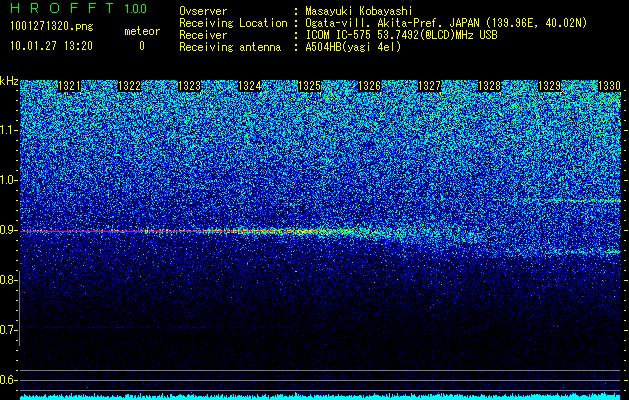The width and height of the screenshot is (629, 400).
Task: Click the ICOM IC-575 receiver text
Action: click(401, 35)
